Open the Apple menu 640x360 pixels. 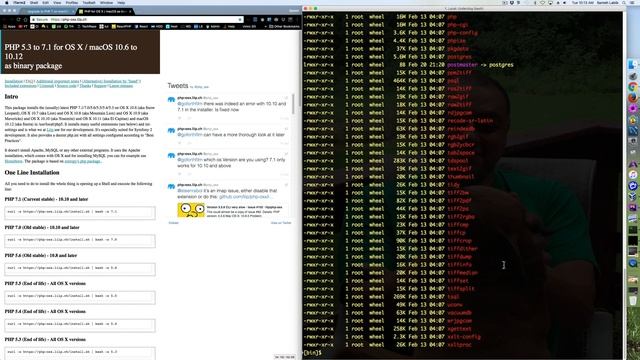pyautogui.click(x=7, y=2)
